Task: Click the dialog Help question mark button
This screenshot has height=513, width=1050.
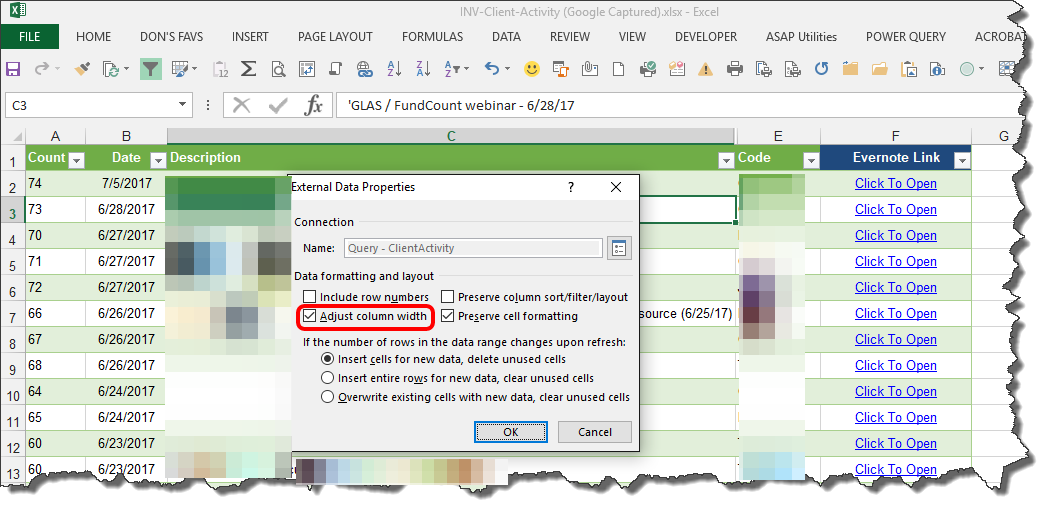Action: click(571, 188)
